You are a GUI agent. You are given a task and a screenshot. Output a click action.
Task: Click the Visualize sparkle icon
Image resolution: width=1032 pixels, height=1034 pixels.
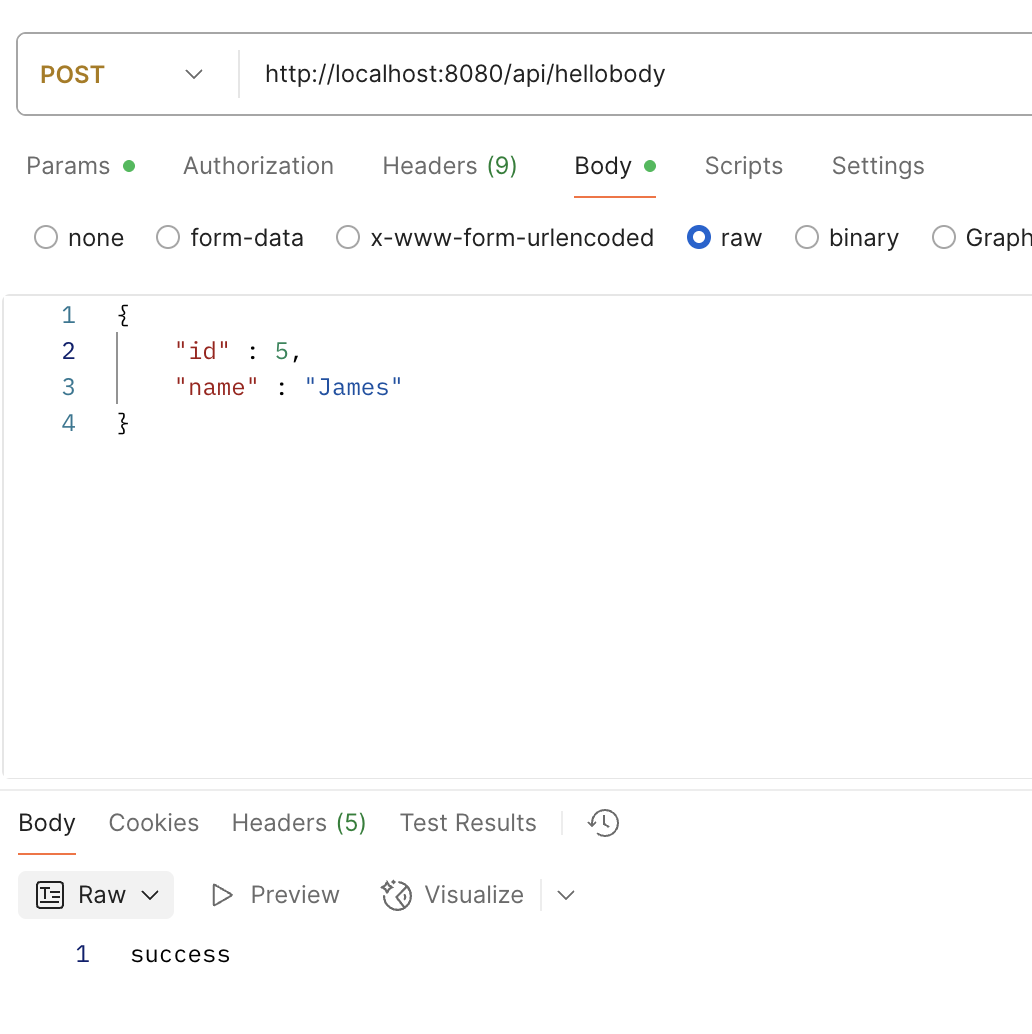tap(397, 895)
